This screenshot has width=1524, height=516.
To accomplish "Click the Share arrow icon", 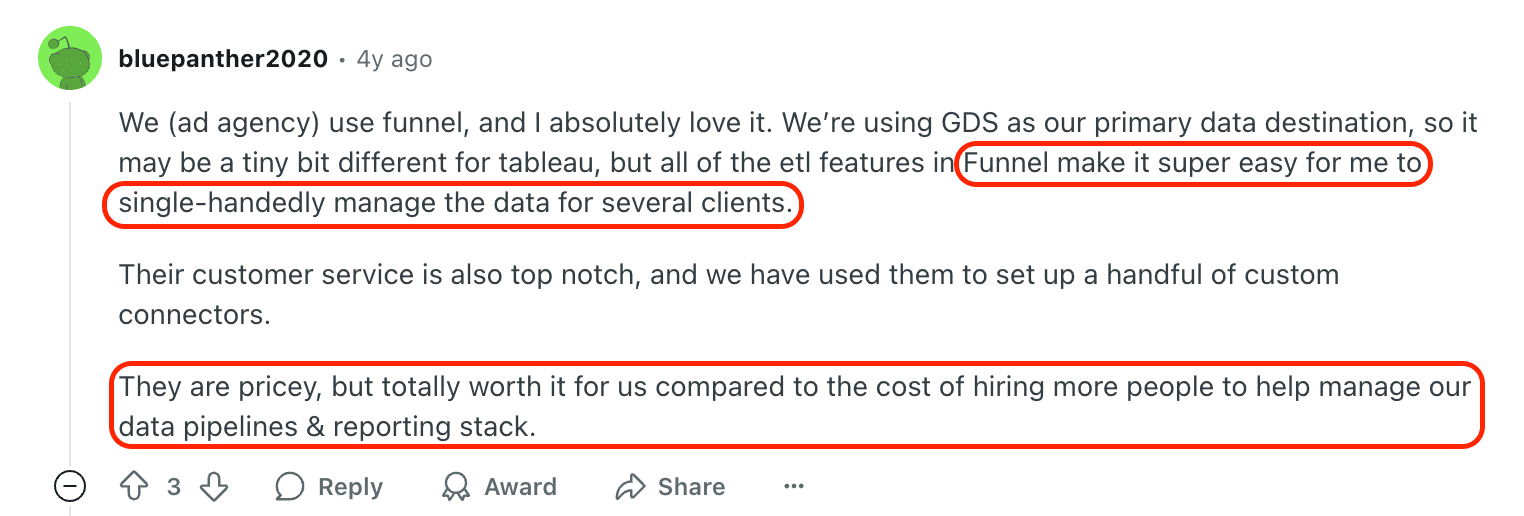I will pos(630,487).
